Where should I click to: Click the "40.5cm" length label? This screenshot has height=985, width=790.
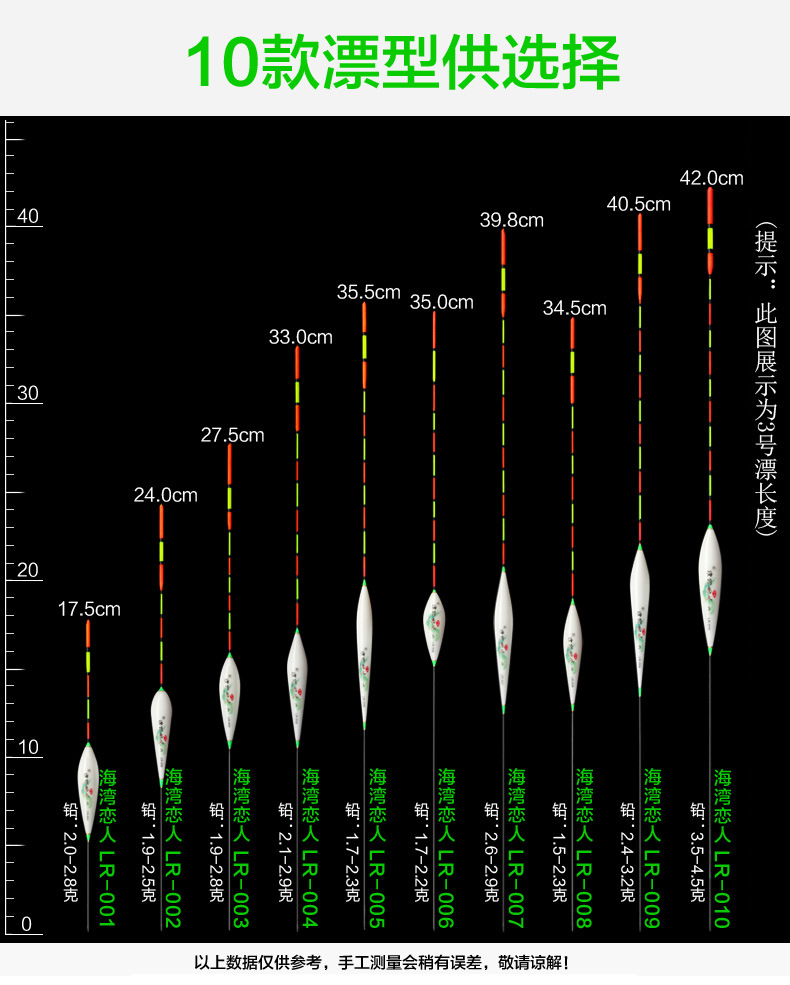coord(639,204)
